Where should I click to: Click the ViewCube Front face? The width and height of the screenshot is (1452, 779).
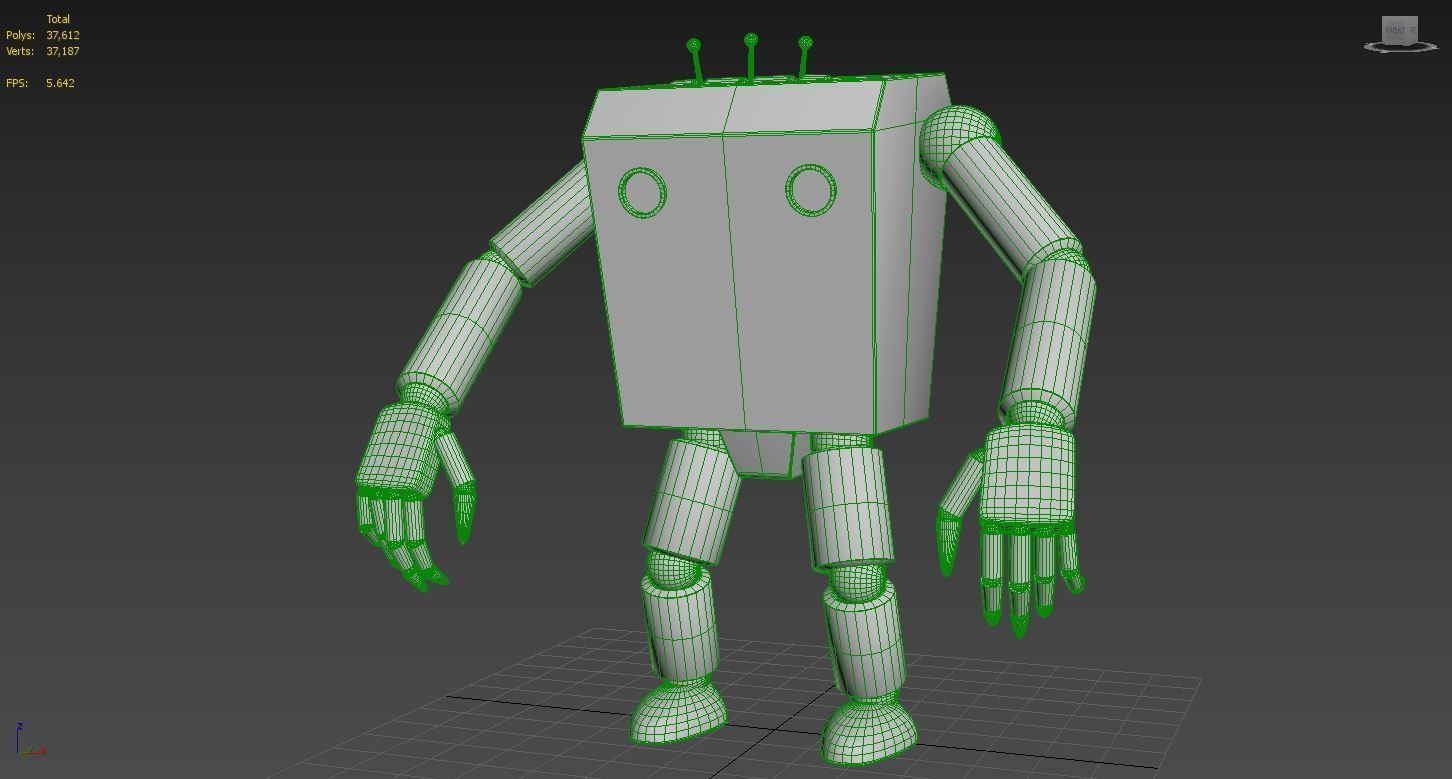[1396, 30]
